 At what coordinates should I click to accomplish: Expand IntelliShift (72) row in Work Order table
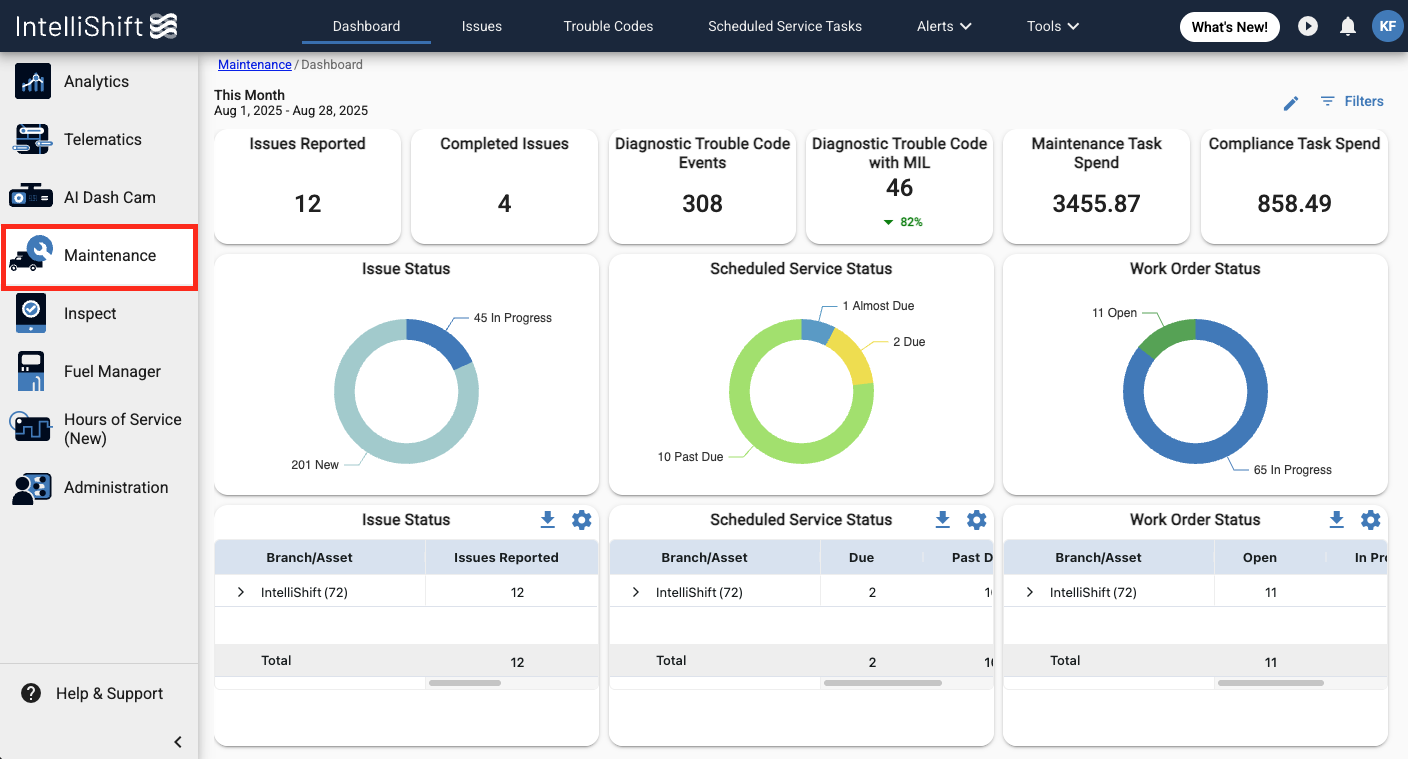tap(1030, 592)
